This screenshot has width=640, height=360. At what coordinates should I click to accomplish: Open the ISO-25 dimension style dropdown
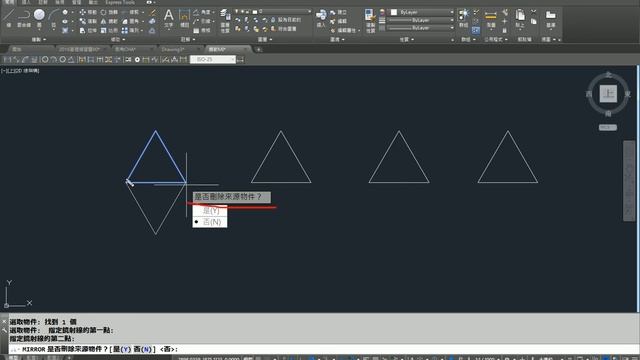pos(213,60)
